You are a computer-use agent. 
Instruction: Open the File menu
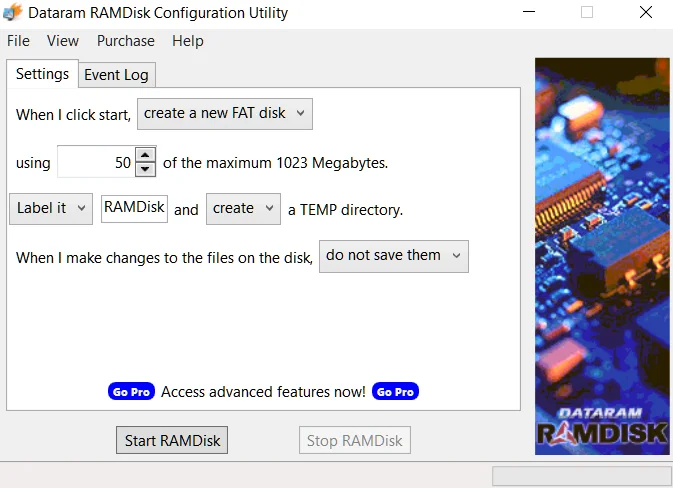click(x=18, y=41)
